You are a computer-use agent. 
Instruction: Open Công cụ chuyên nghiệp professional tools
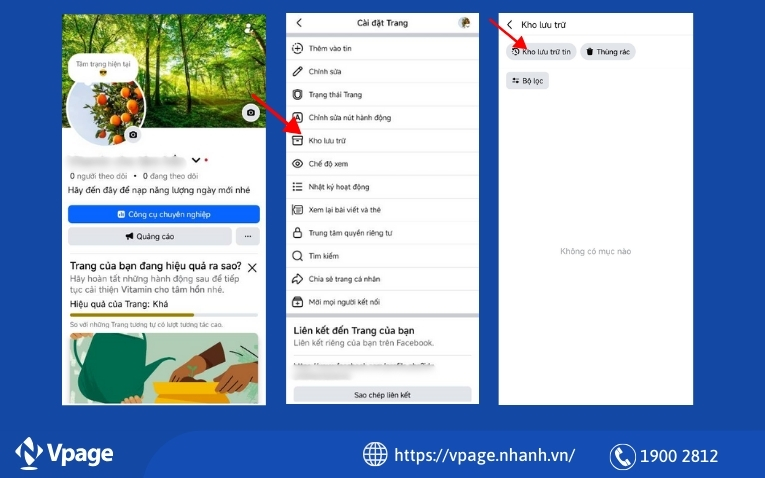tap(164, 214)
